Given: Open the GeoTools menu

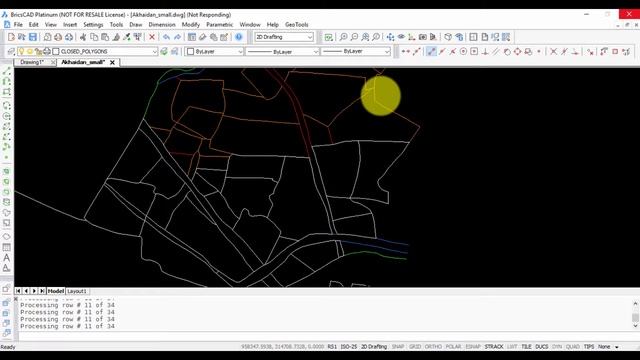Looking at the screenshot, I should pos(297,24).
